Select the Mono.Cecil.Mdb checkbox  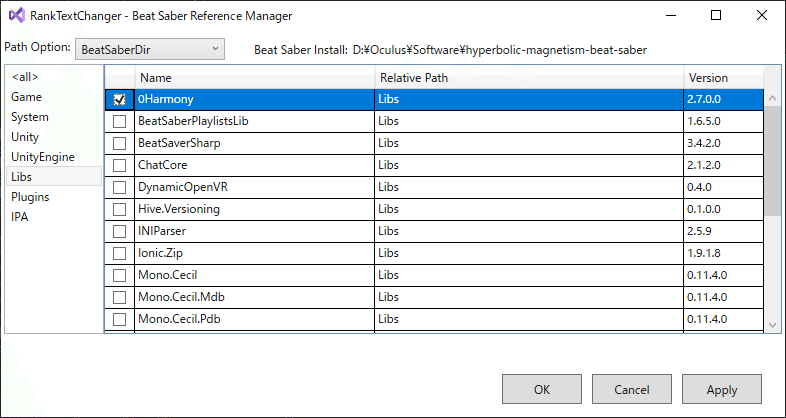[120, 297]
